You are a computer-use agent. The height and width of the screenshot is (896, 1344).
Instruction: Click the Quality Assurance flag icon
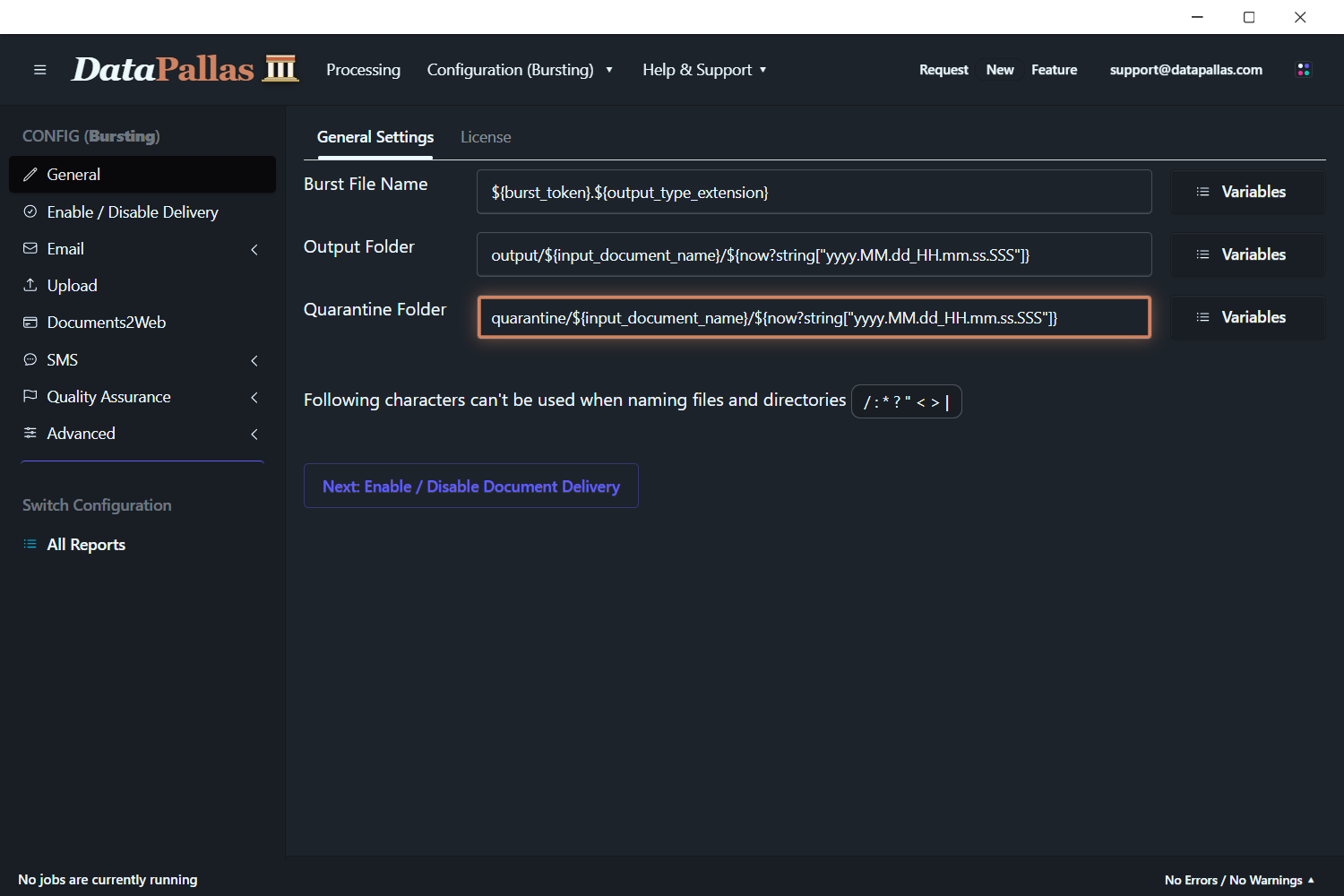click(30, 396)
